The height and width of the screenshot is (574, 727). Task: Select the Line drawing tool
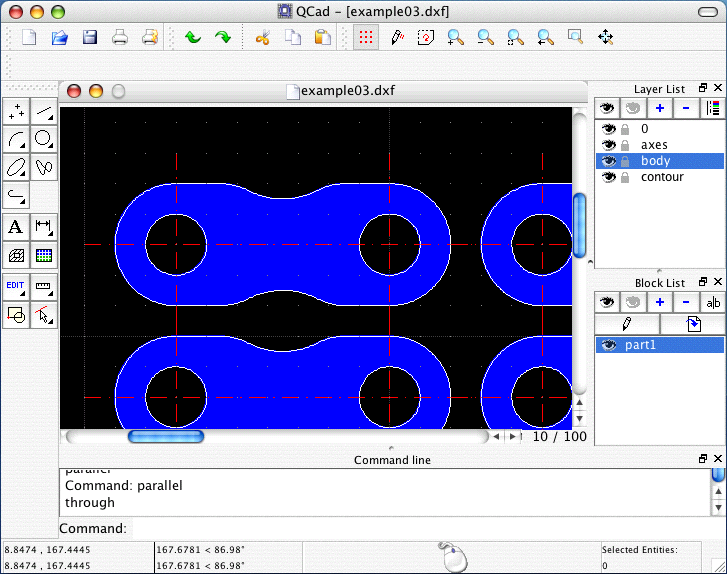pos(44,112)
